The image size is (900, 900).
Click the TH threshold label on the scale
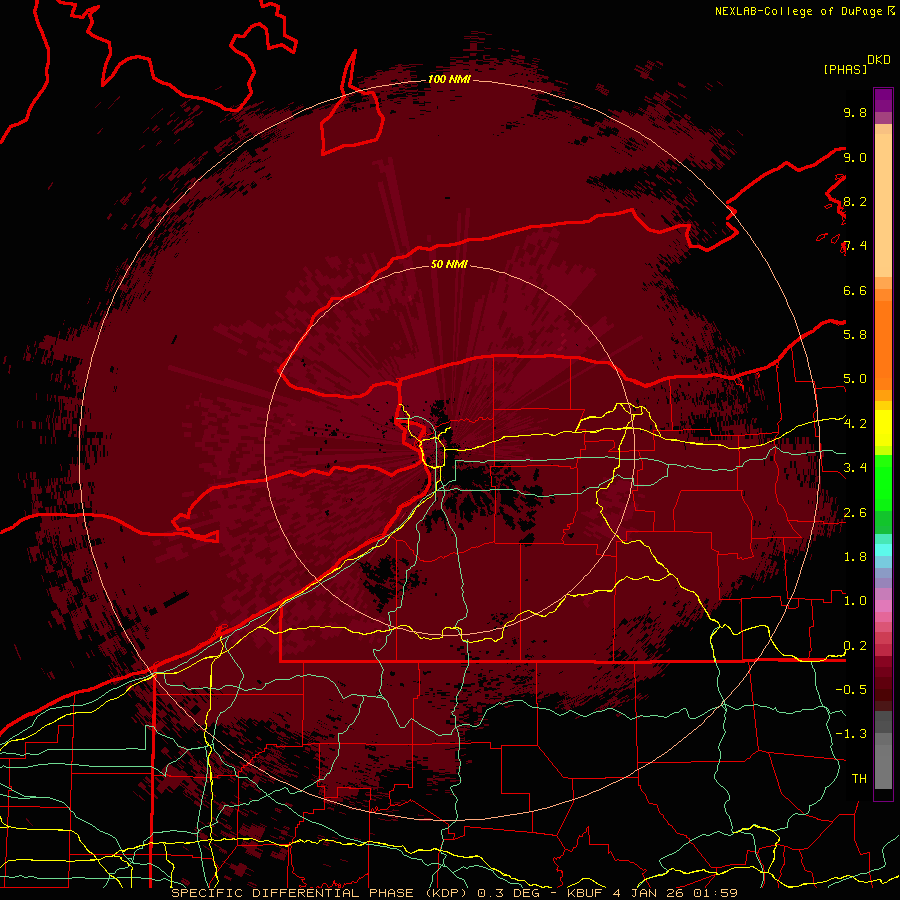coord(859,779)
